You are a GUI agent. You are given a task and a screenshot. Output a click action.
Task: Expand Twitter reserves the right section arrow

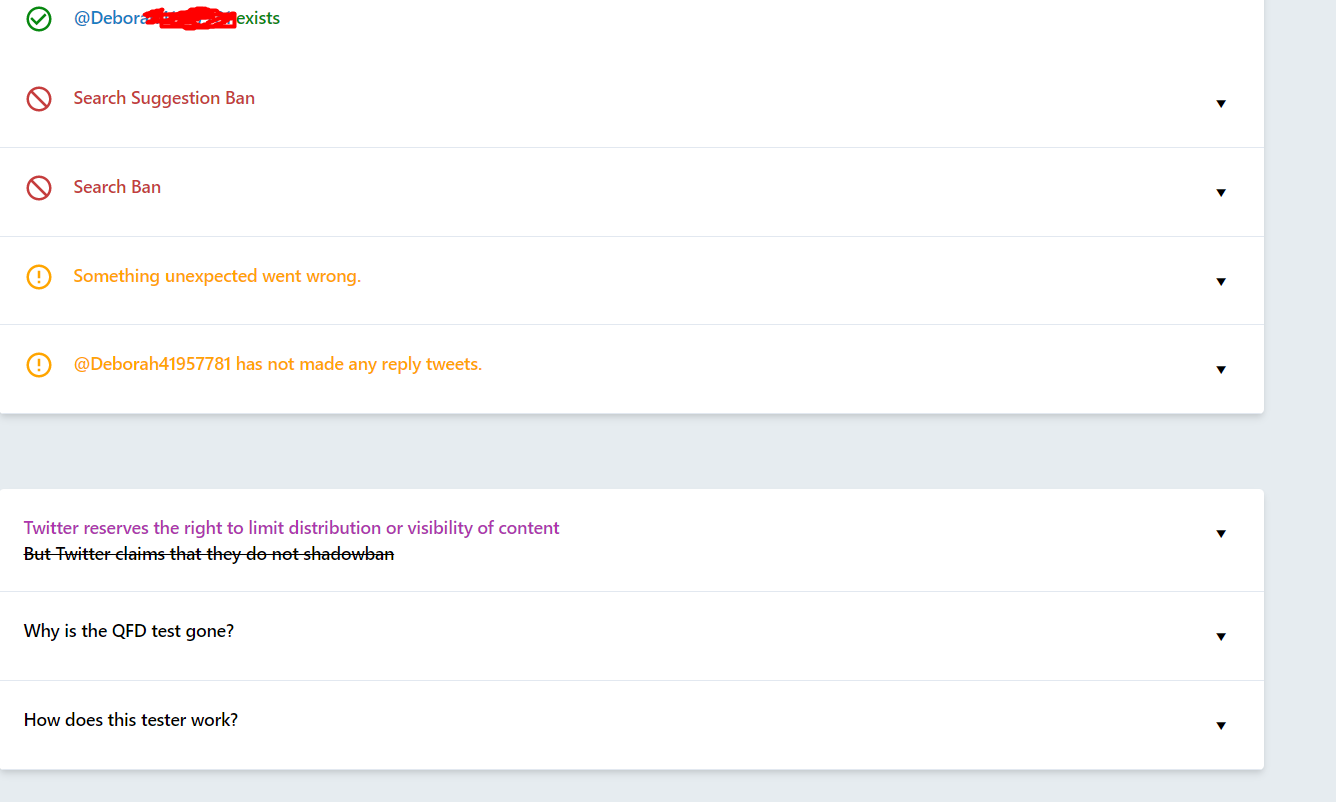click(x=1221, y=534)
